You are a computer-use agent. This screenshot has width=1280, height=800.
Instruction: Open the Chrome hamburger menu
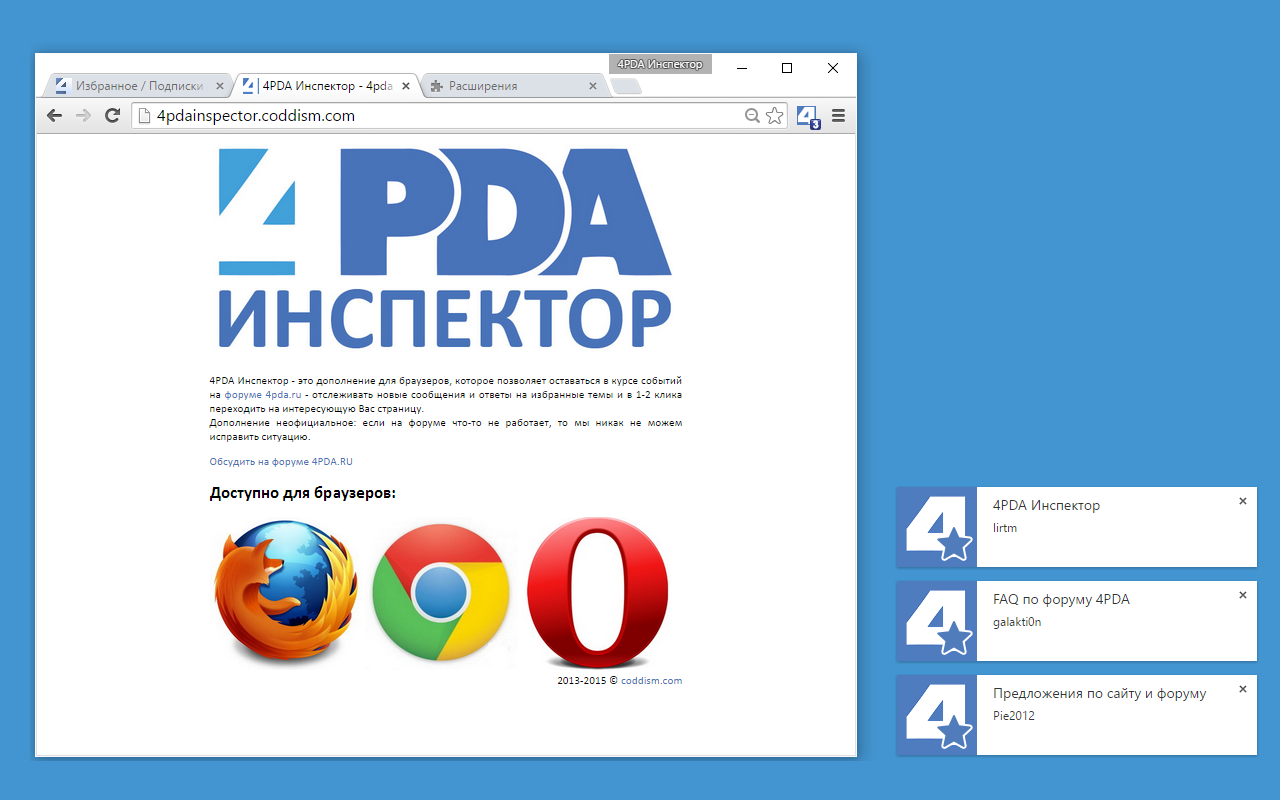[837, 115]
